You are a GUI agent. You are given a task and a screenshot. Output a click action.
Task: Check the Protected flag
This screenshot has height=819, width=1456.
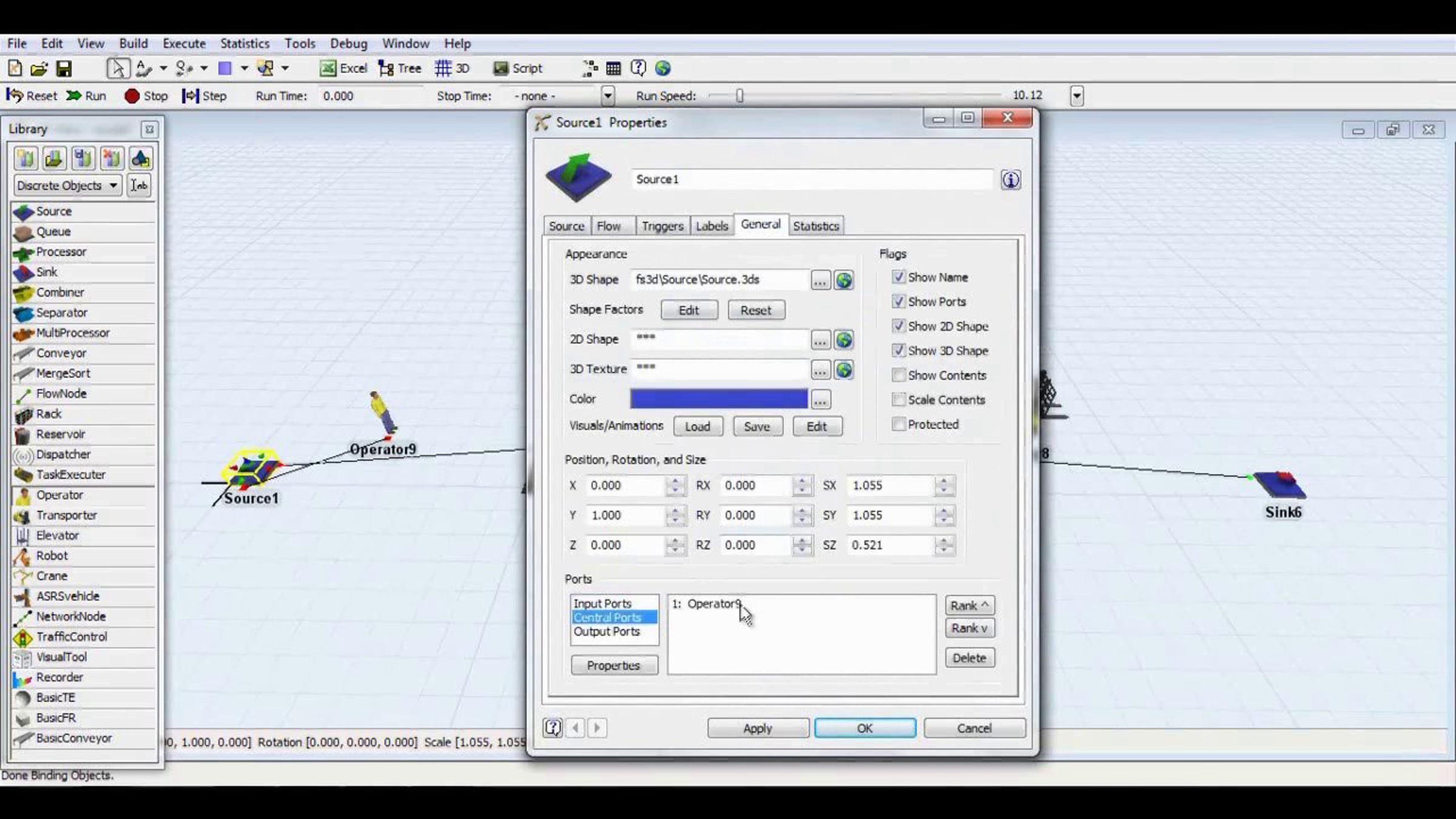[898, 425]
